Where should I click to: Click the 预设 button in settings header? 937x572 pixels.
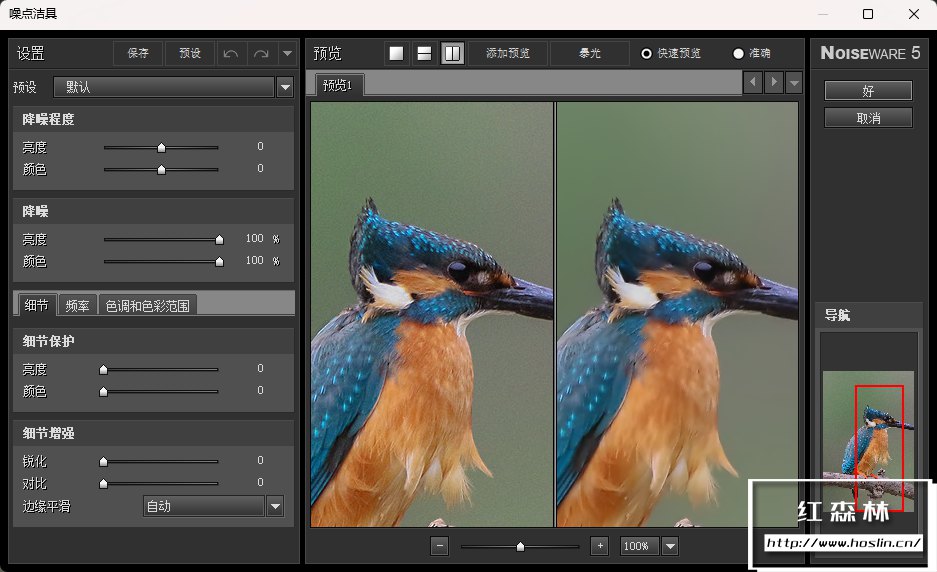[x=190, y=54]
